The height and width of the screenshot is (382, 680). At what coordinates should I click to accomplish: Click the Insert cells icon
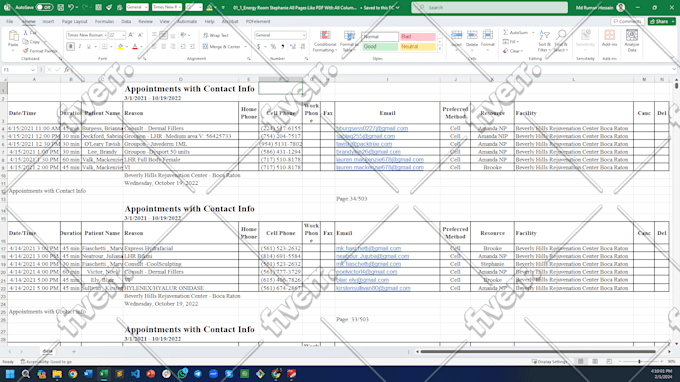coord(456,36)
